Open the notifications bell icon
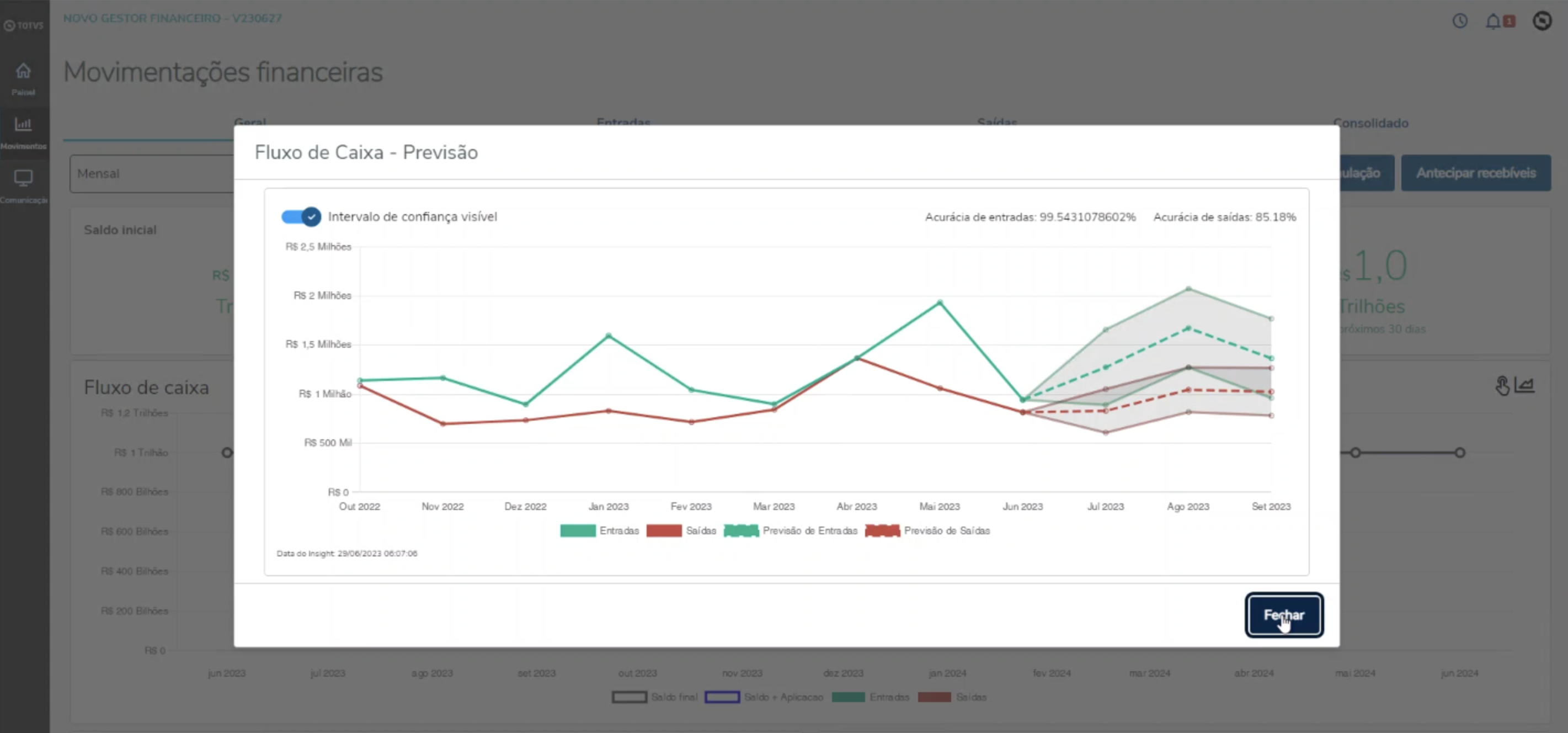The height and width of the screenshot is (733, 1568). [x=1493, y=22]
